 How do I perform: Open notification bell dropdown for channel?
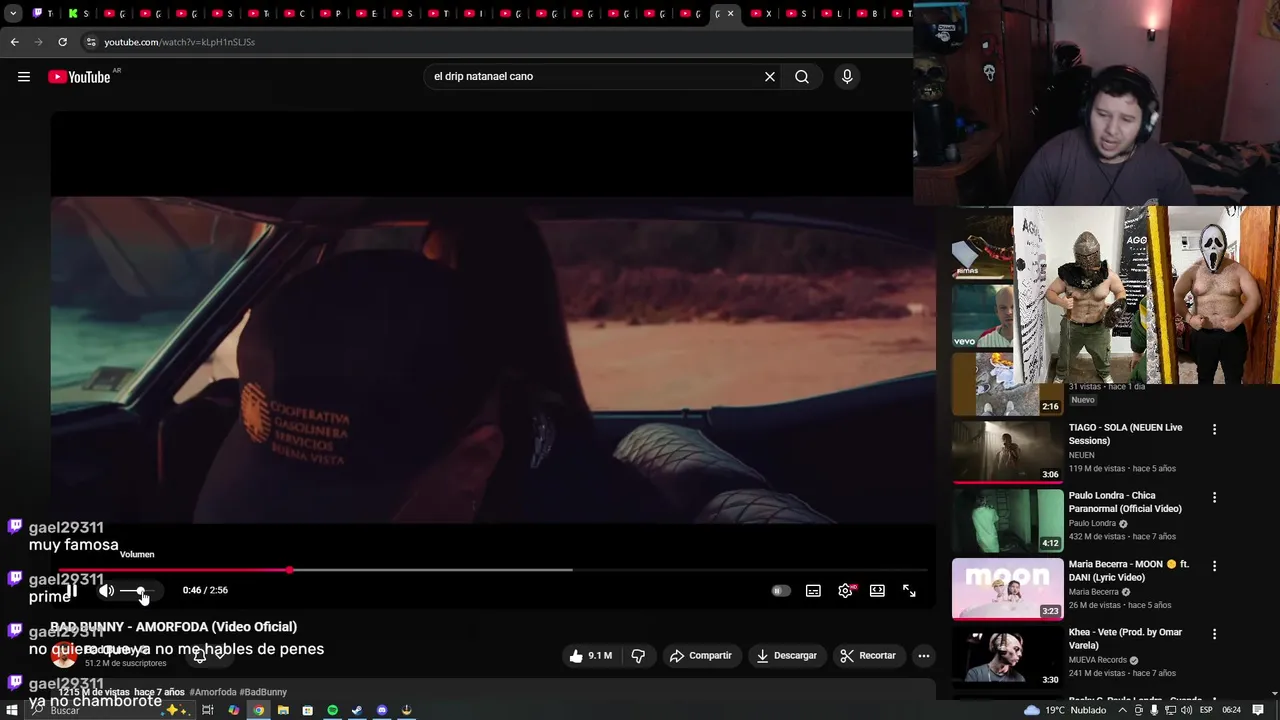click(x=209, y=655)
